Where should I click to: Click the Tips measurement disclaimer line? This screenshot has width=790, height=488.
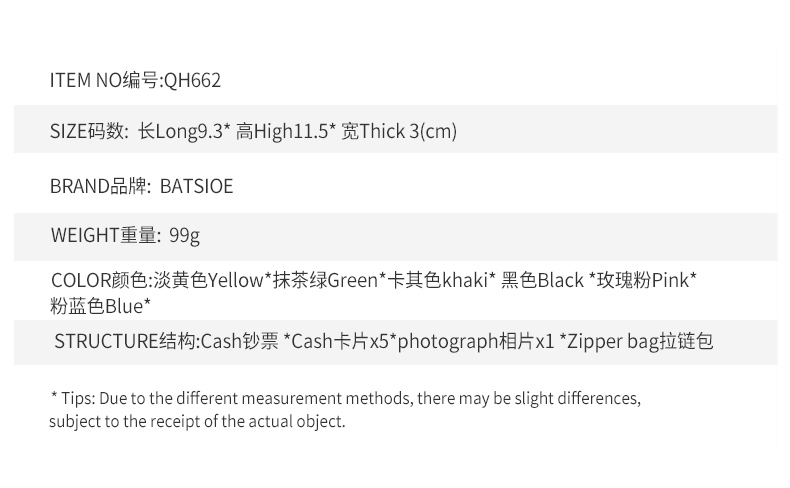(x=346, y=398)
